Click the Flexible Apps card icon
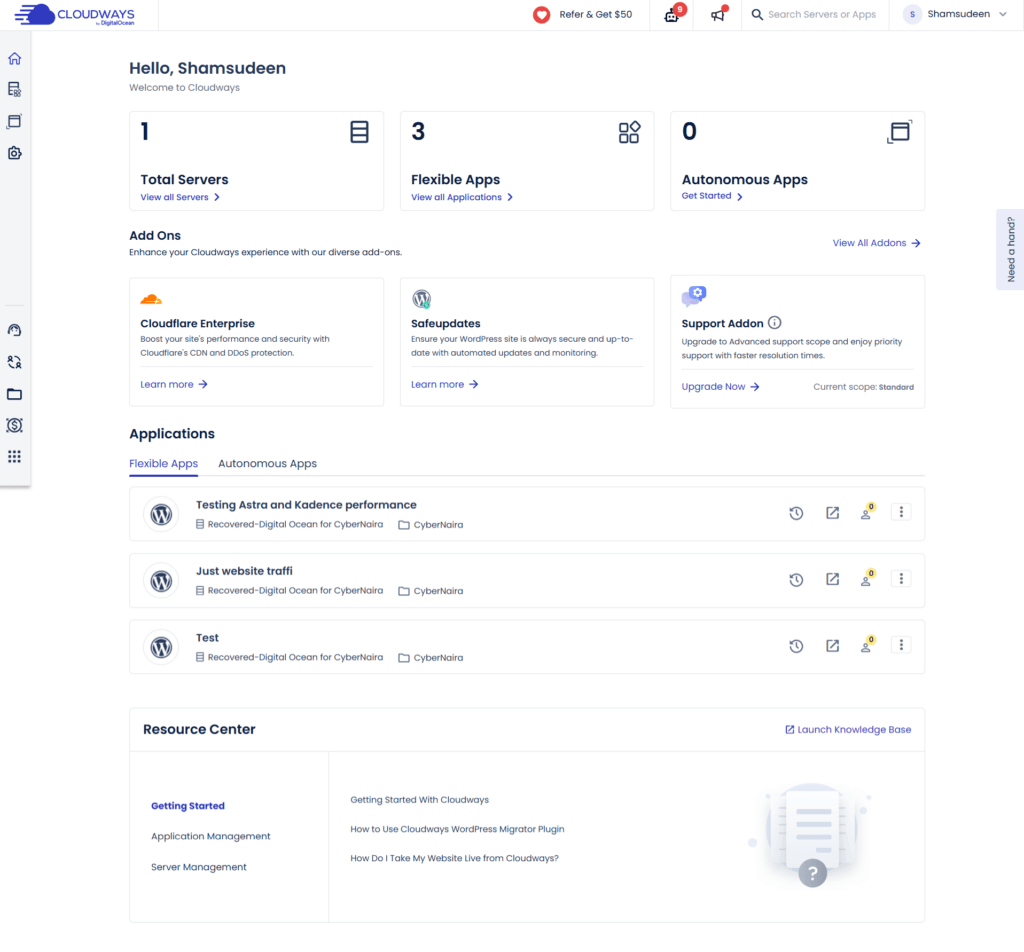Screen dimensions: 1024x952 point(630,132)
